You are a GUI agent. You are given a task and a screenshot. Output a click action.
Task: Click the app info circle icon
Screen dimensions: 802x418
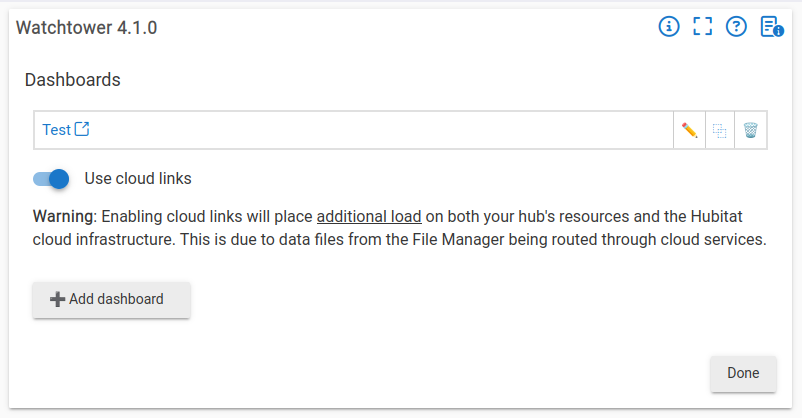coord(669,27)
